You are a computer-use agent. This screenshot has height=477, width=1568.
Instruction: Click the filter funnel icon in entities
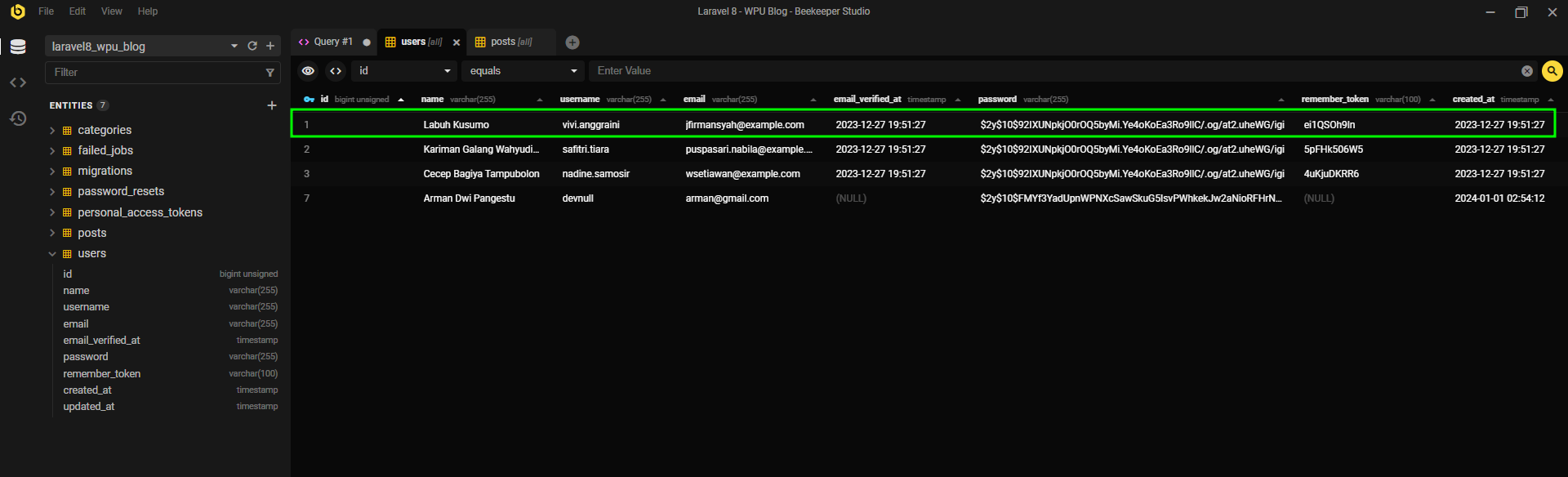[269, 73]
